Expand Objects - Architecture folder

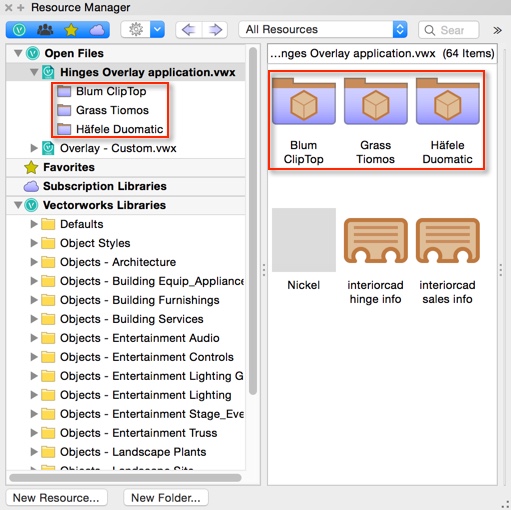34,262
